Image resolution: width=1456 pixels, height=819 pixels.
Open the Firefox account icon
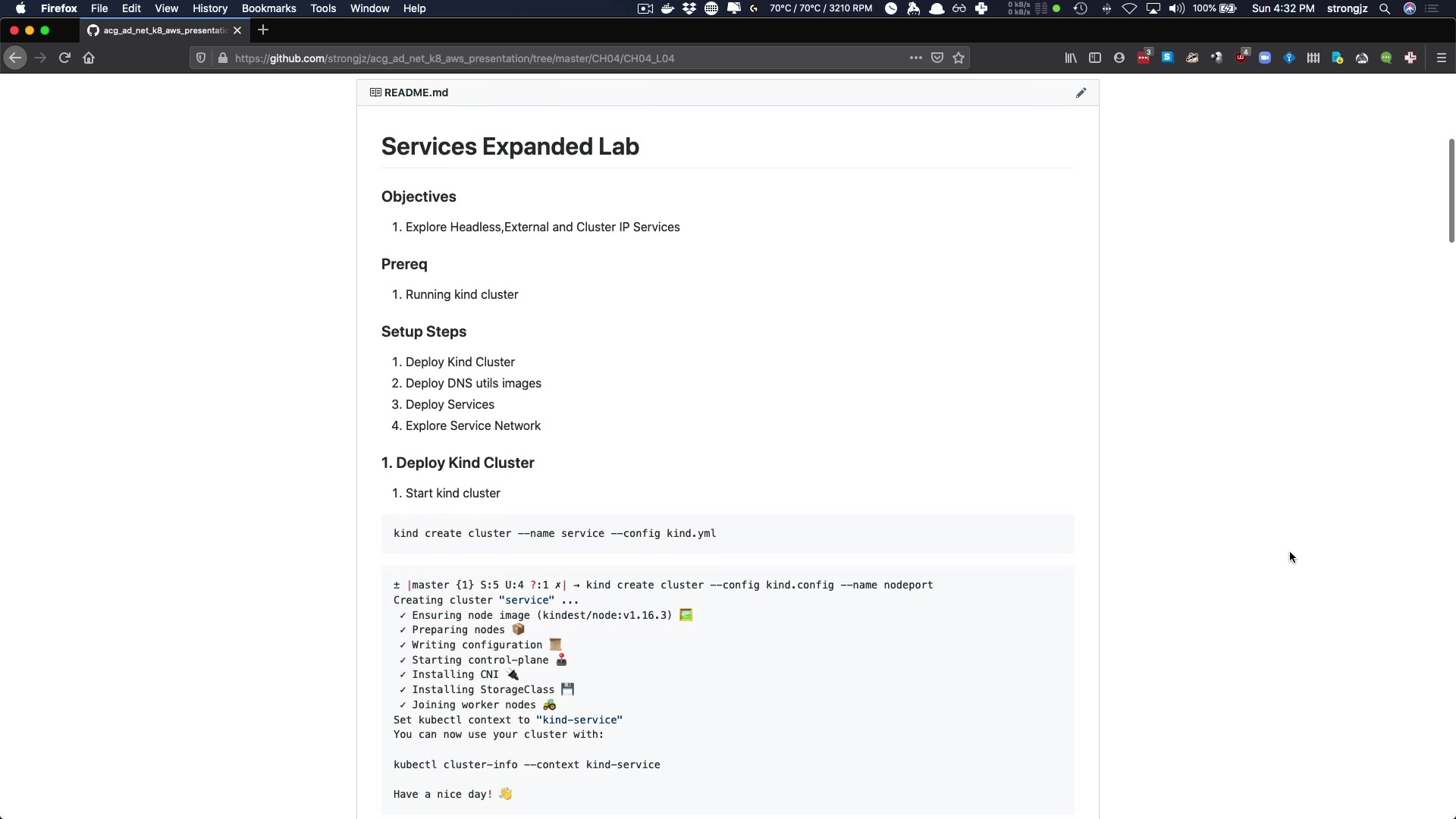(1119, 58)
